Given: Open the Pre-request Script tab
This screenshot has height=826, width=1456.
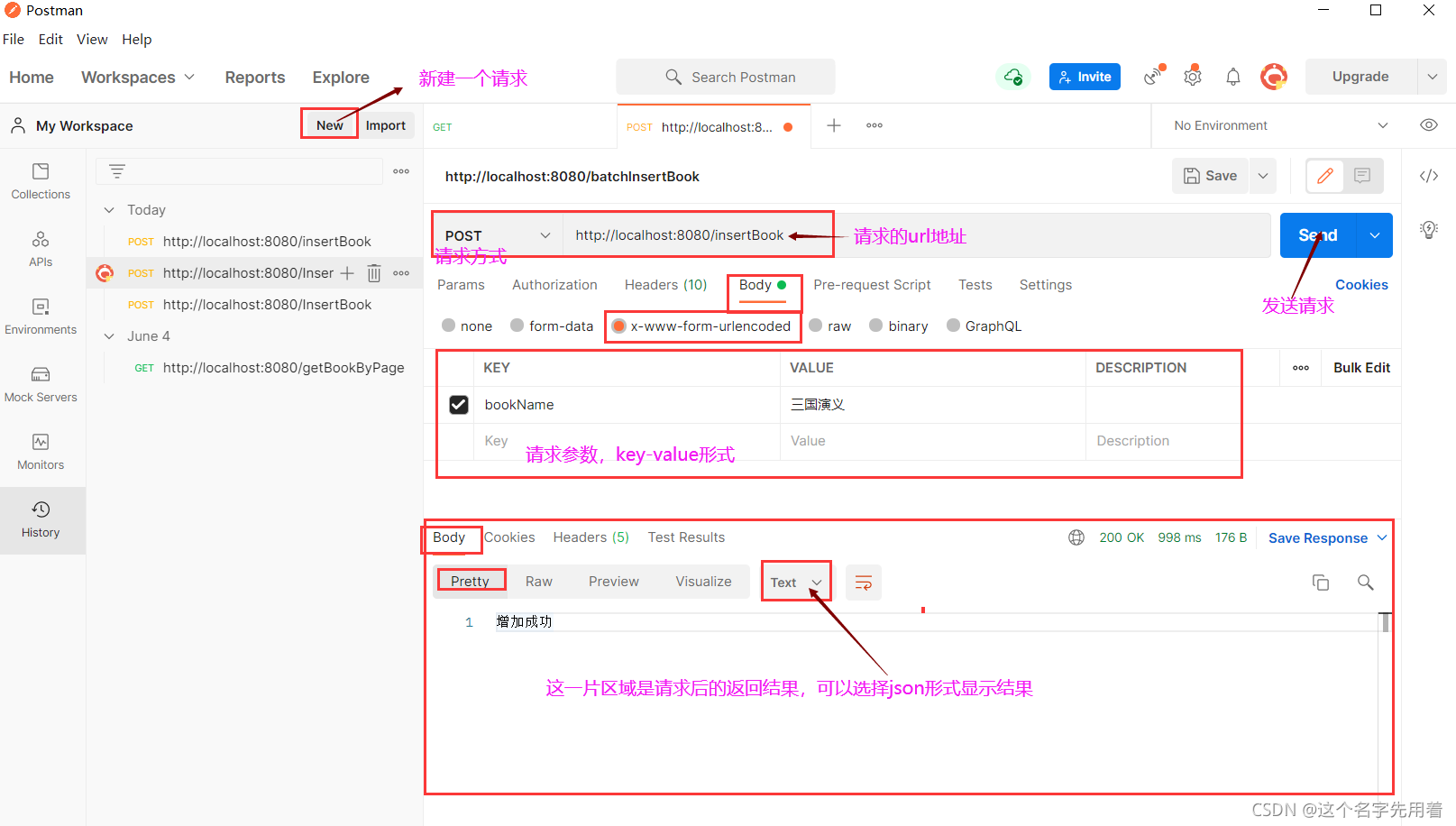Looking at the screenshot, I should coord(872,285).
